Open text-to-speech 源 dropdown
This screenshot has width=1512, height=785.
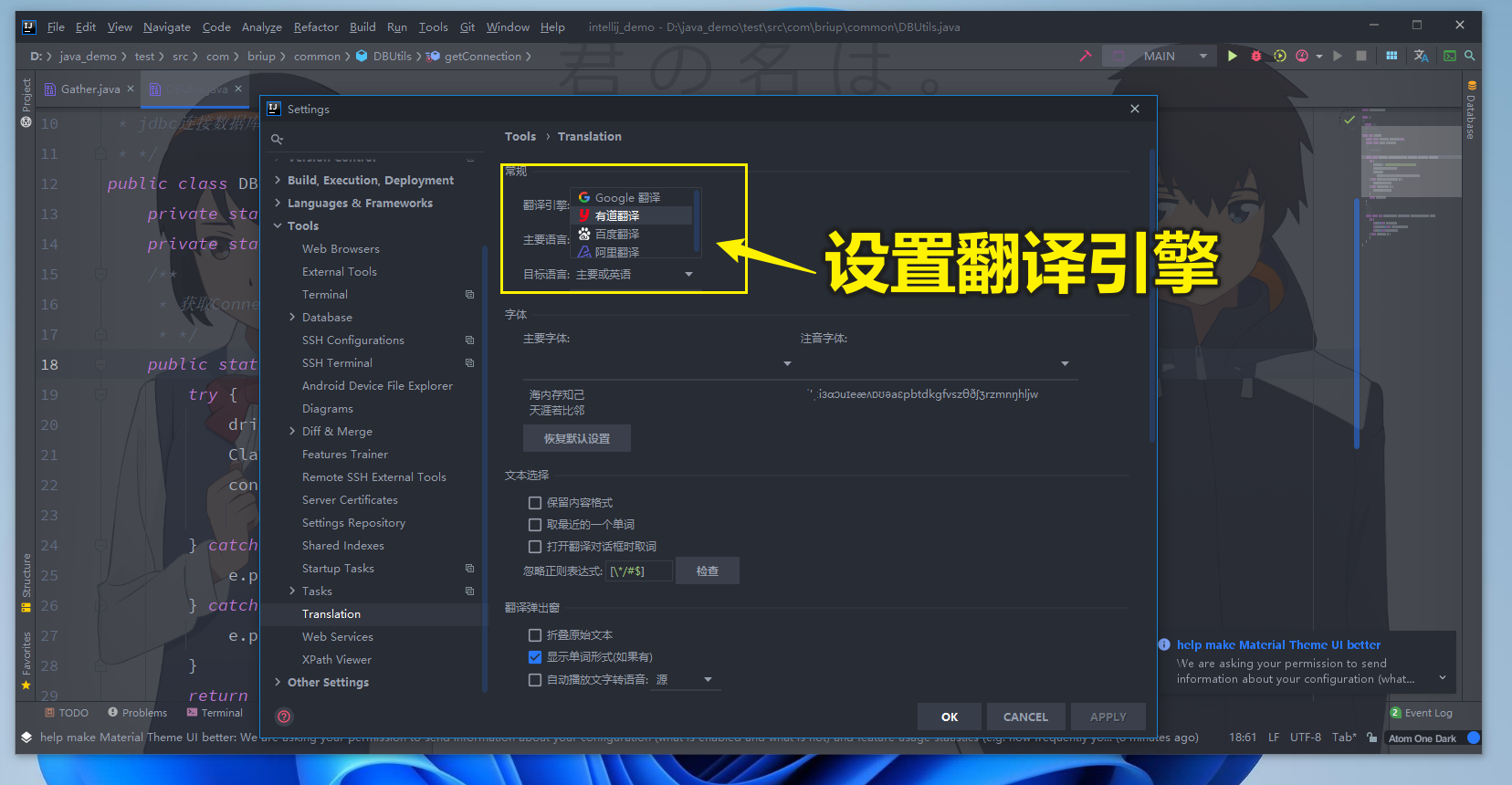pyautogui.click(x=684, y=680)
